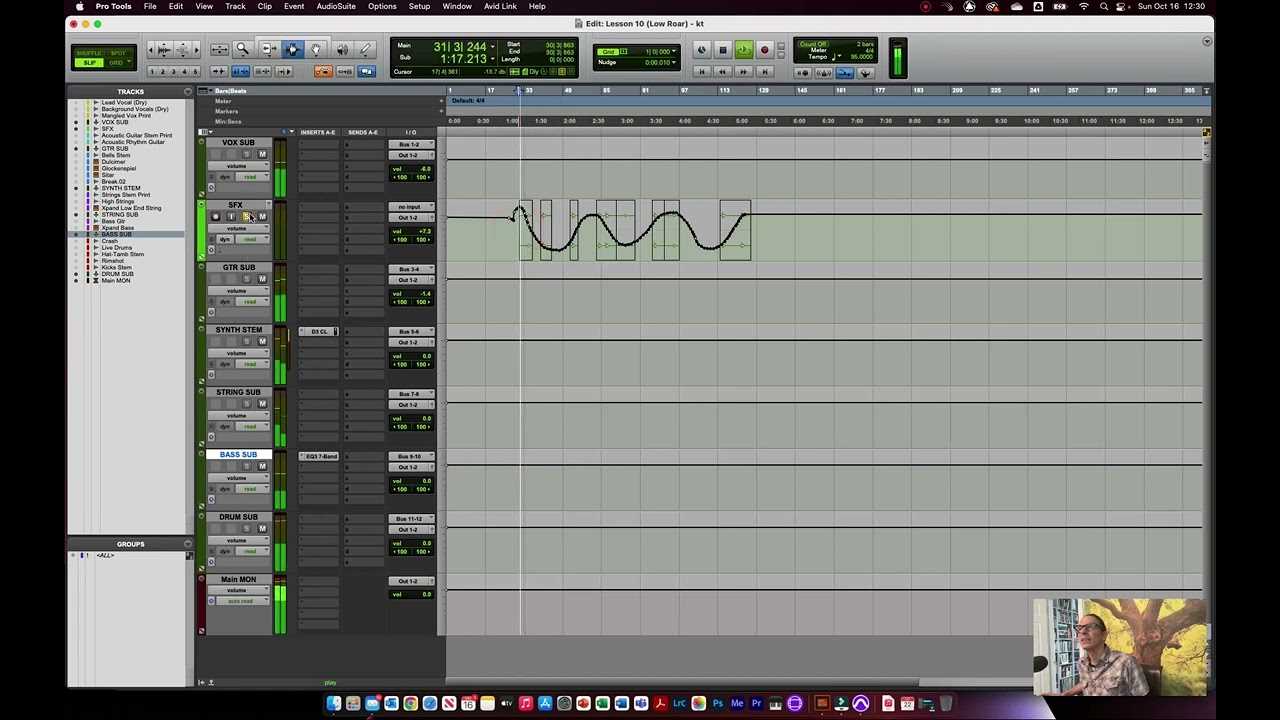The height and width of the screenshot is (720, 1280).
Task: Open Finder from the Dock
Action: tap(334, 704)
